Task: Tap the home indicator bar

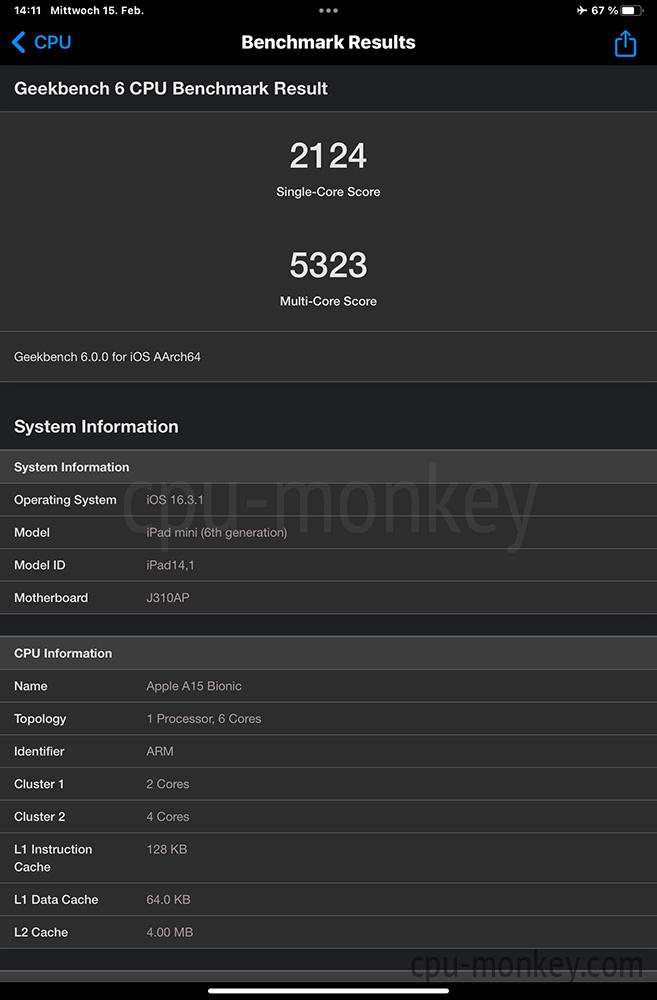Action: click(x=328, y=990)
